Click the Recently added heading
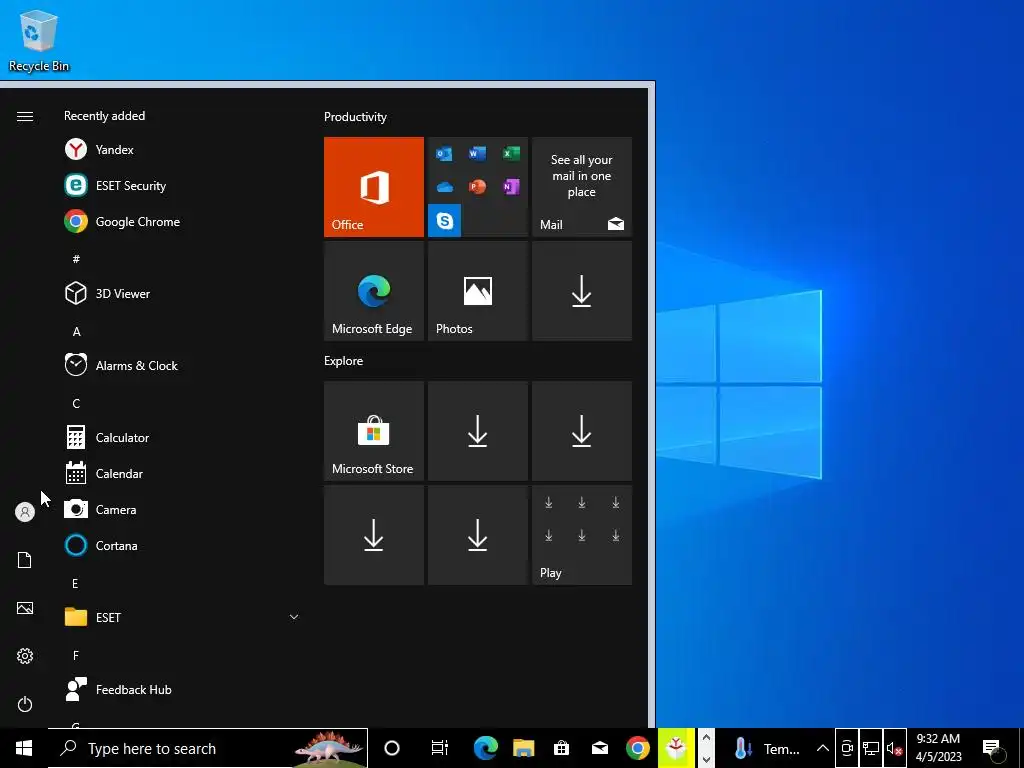 [104, 116]
